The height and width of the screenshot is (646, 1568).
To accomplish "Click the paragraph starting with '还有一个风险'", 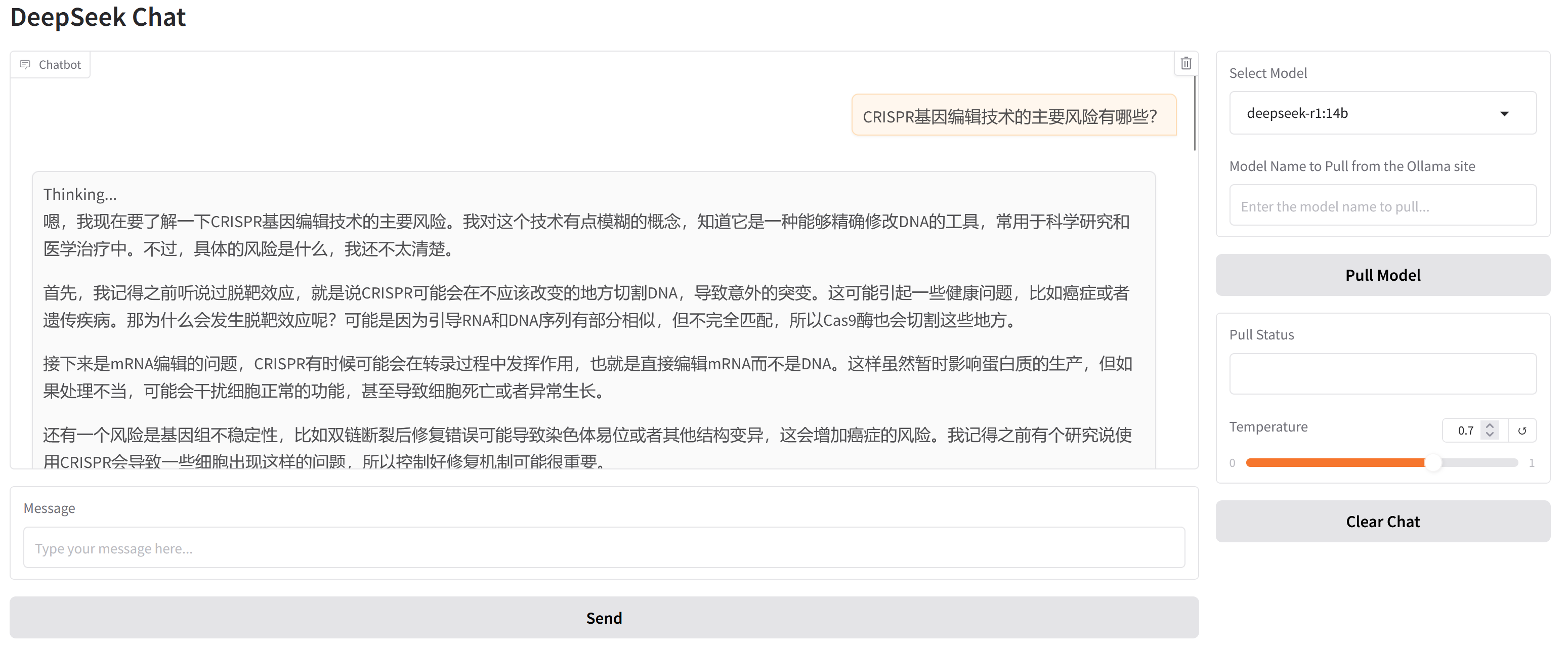I will pyautogui.click(x=587, y=448).
